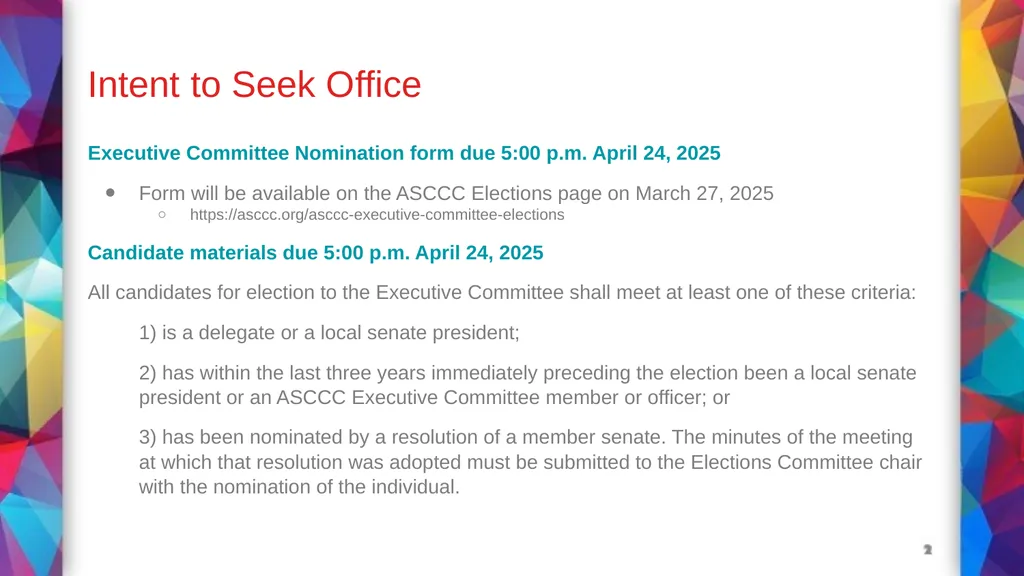The height and width of the screenshot is (576, 1024).
Task: Click the 'All candidates for election' sentence
Action: (x=502, y=293)
